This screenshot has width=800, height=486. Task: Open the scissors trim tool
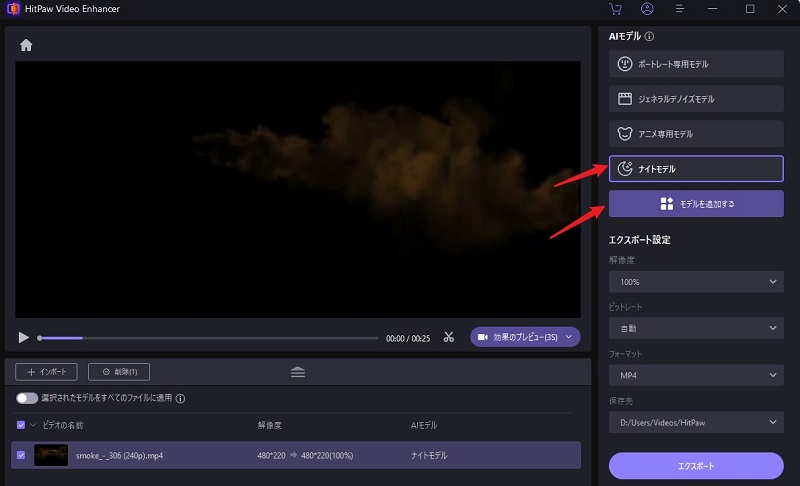pyautogui.click(x=448, y=337)
